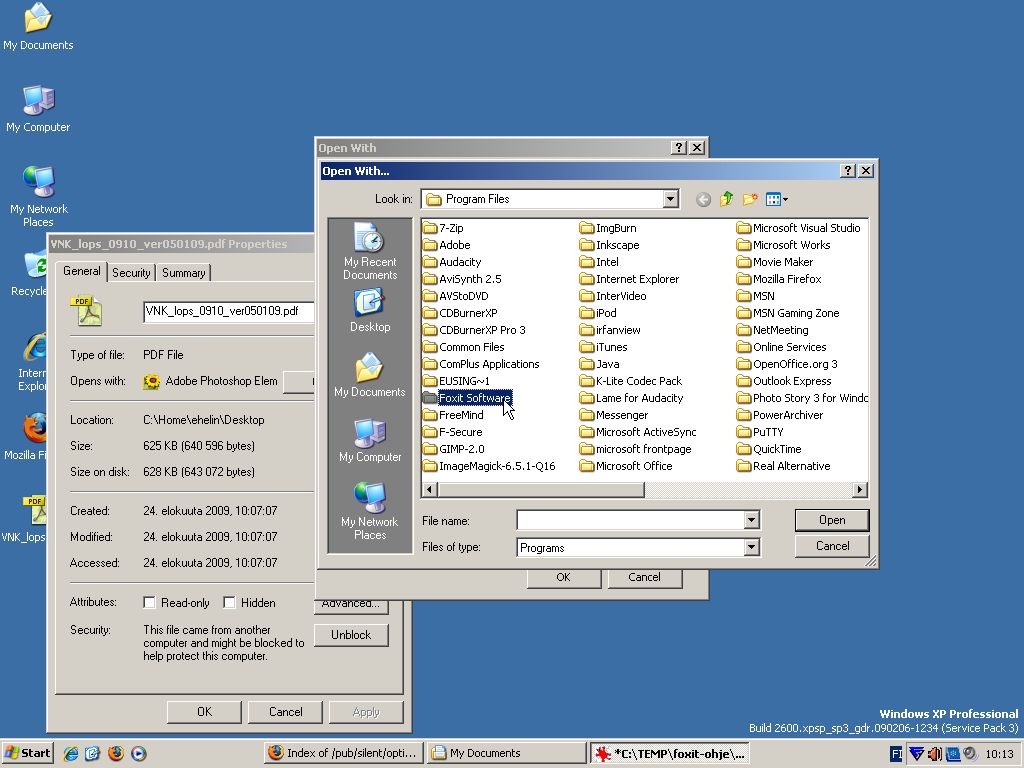1024x768 pixels.
Task: Click the left scroll arrow in folder list
Action: click(x=429, y=489)
